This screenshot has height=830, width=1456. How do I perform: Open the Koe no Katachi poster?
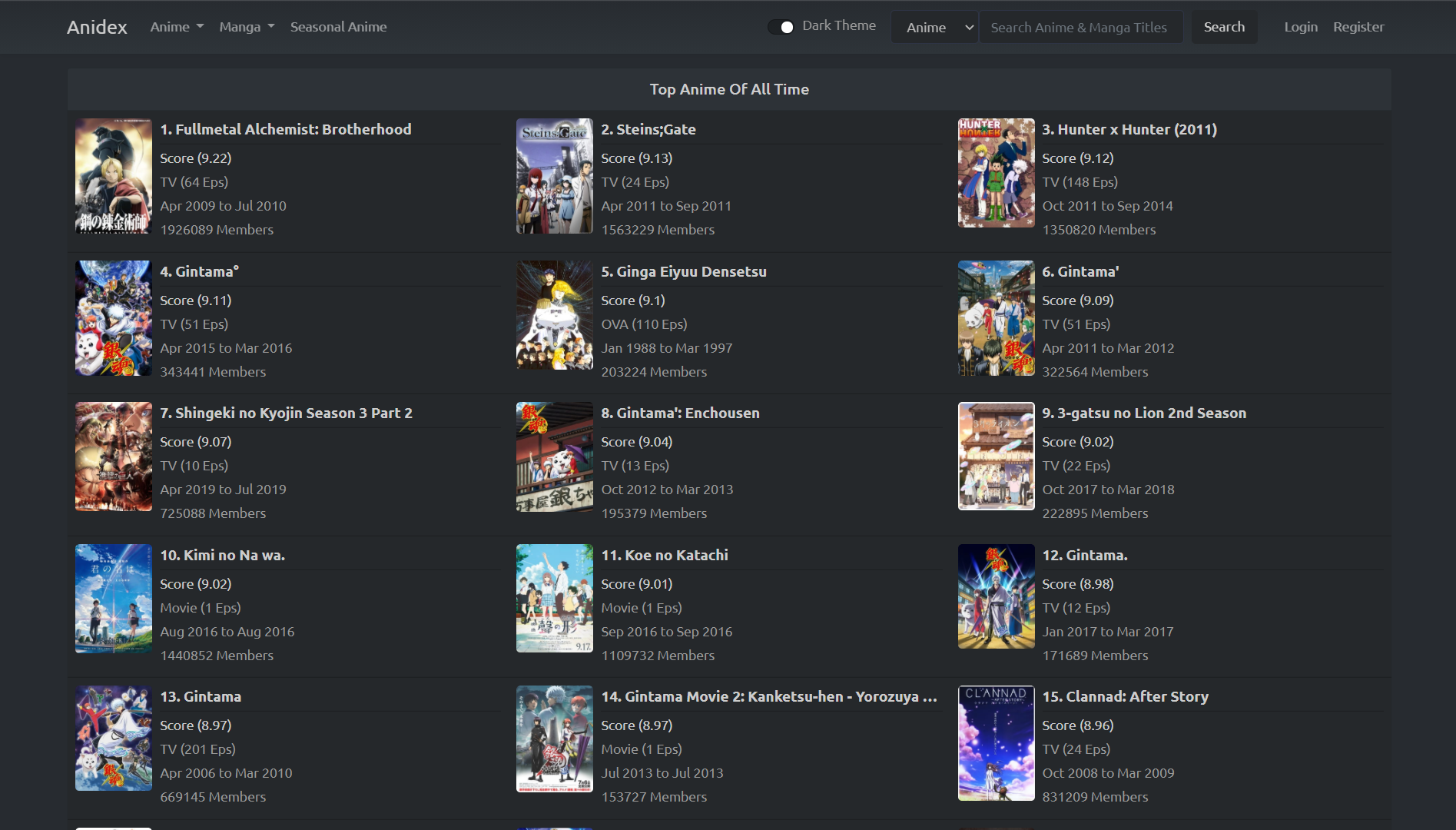[x=555, y=598]
